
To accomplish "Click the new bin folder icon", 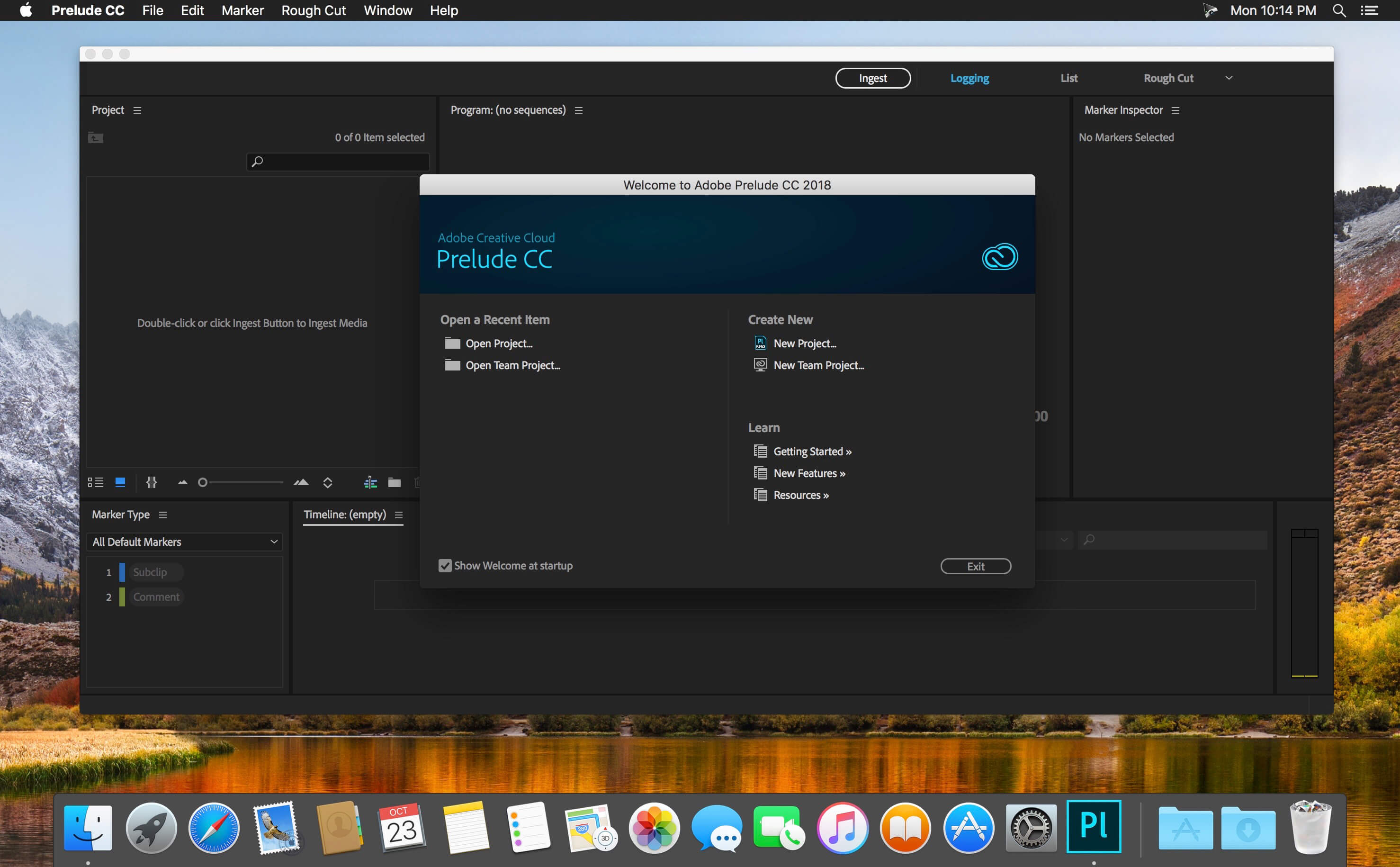I will (x=394, y=482).
